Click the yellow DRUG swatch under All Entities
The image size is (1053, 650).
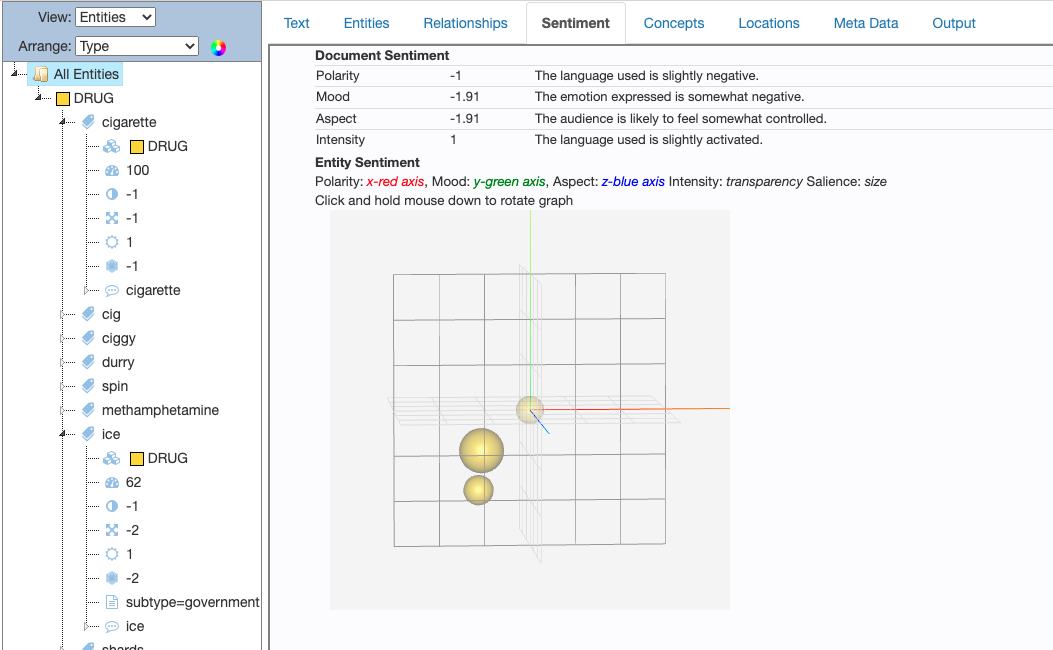point(62,98)
